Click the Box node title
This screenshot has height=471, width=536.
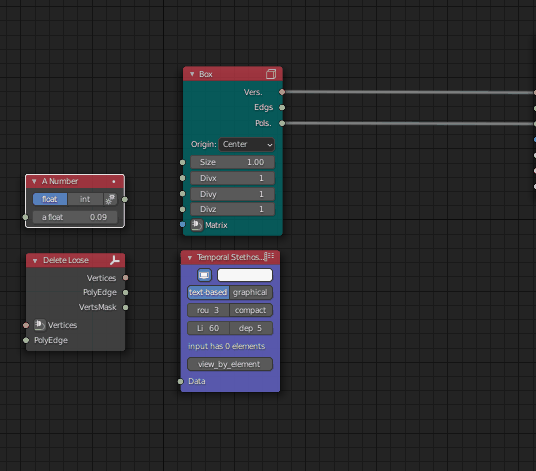[x=206, y=74]
